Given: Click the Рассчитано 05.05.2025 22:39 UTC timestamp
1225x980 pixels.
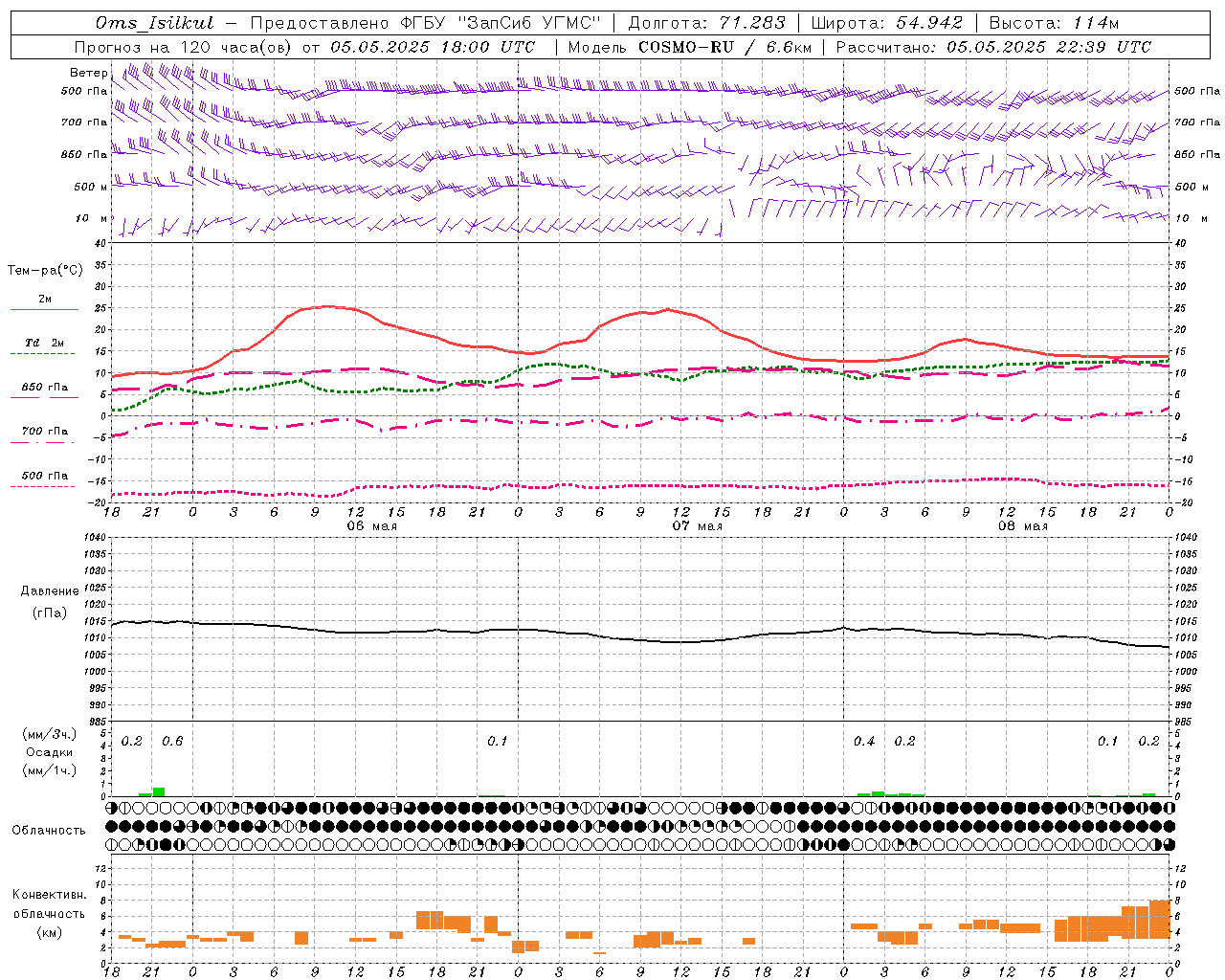Looking at the screenshot, I should (x=993, y=47).
